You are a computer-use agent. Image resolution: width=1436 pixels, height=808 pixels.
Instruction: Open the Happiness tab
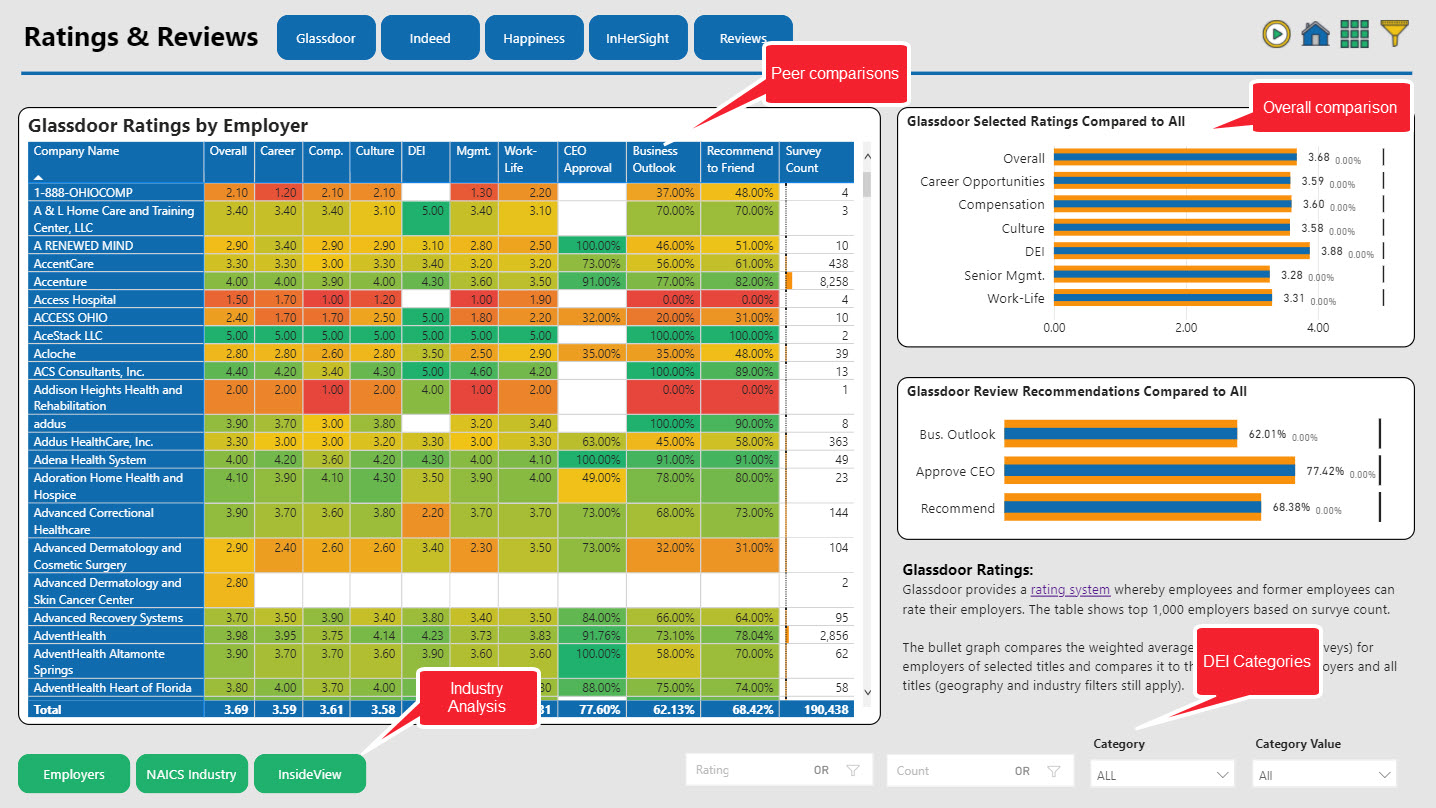pos(534,37)
